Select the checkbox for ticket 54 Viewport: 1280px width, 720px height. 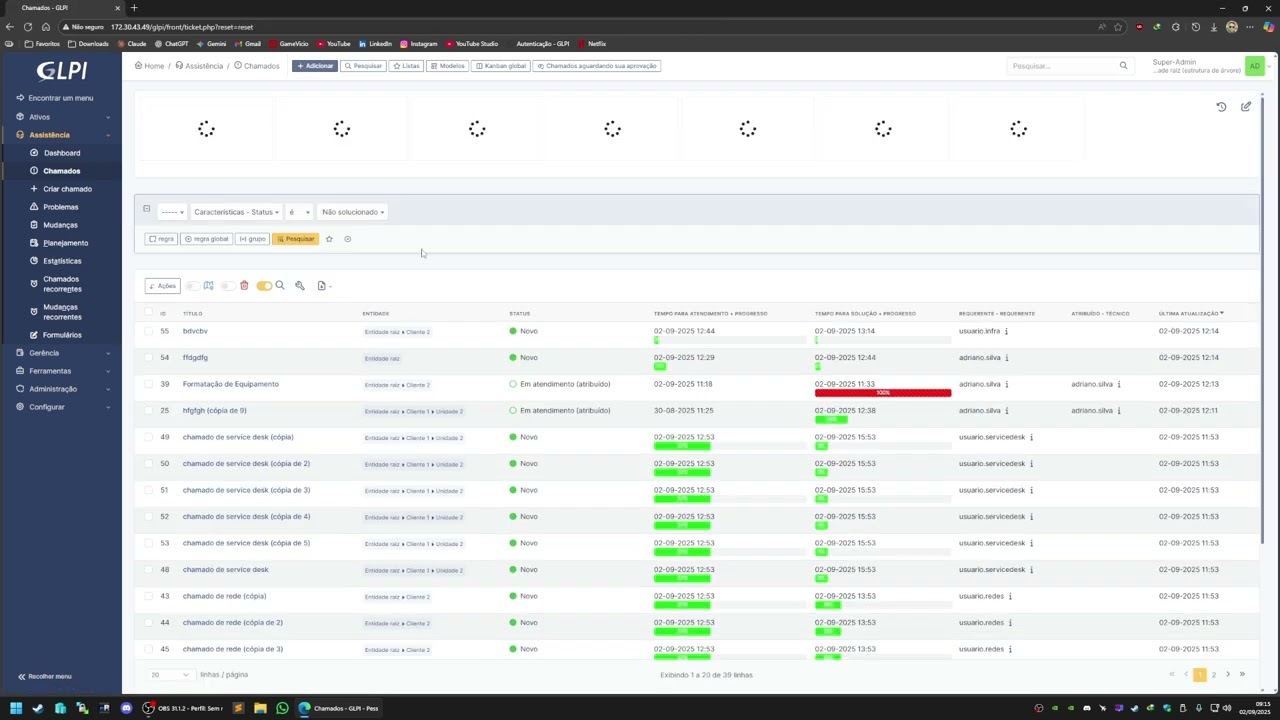pos(149,357)
